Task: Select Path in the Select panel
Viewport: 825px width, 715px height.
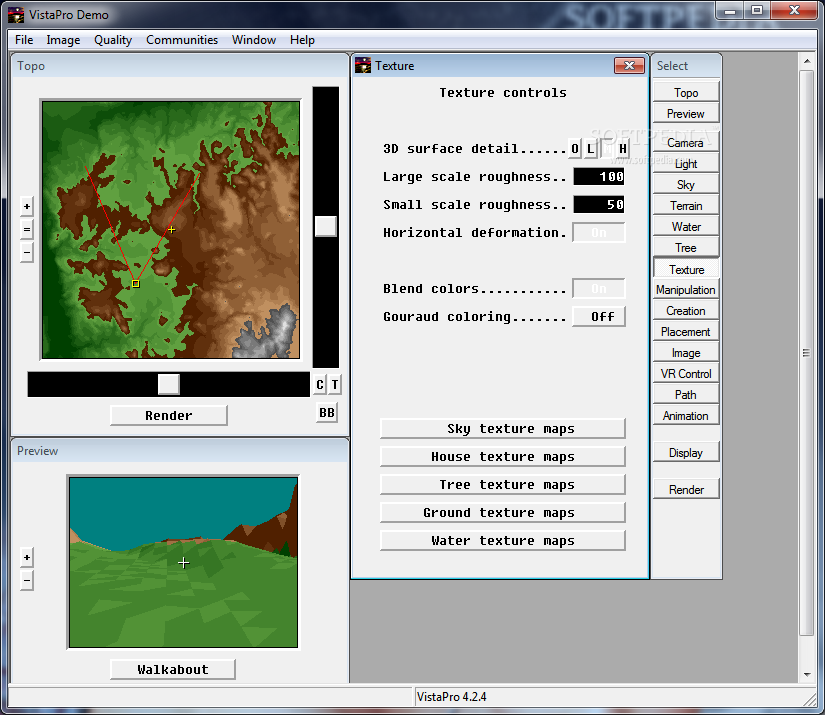Action: click(686, 395)
